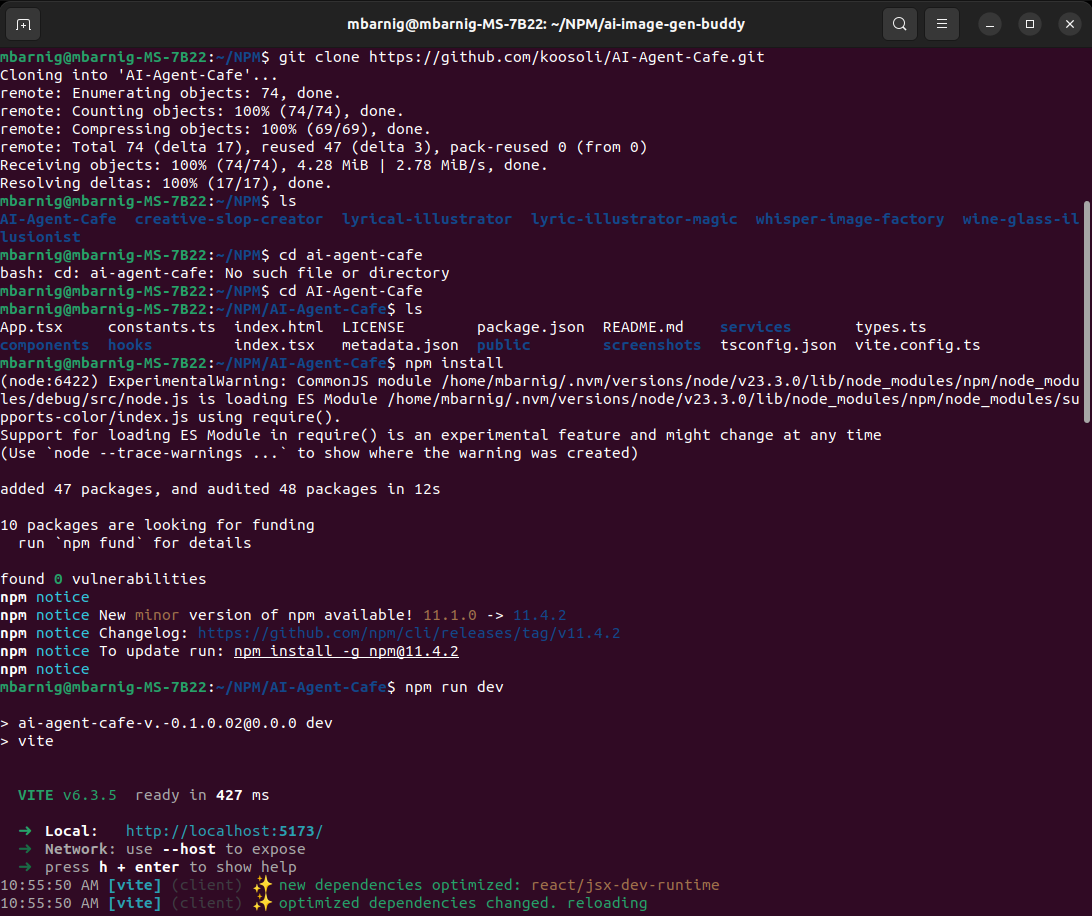This screenshot has height=916, width=1092.
Task: Click the AI-Agent-Cafe.git clone URL
Action: (x=566, y=57)
